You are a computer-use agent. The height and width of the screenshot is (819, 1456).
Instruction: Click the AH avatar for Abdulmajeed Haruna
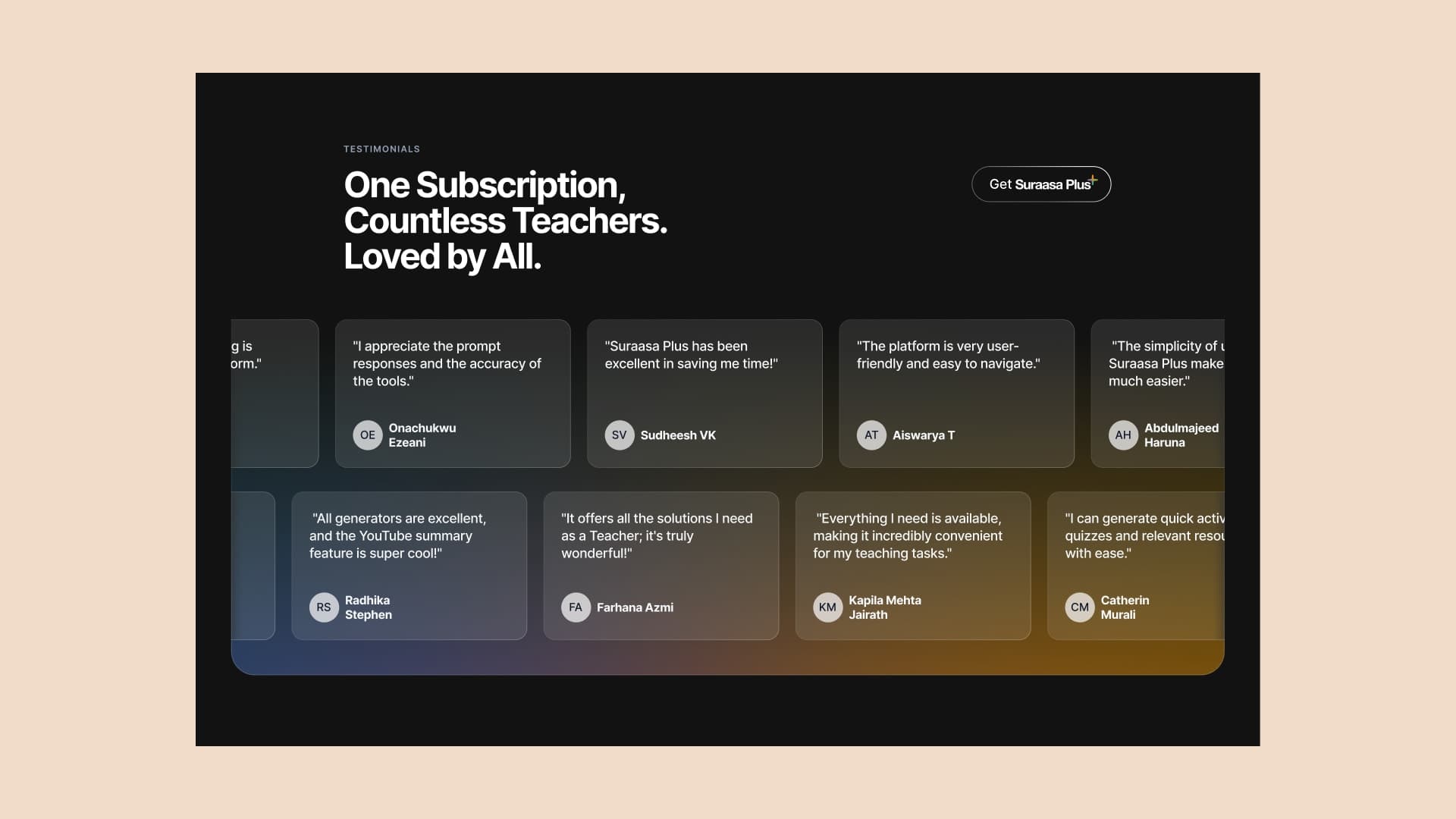[1123, 435]
